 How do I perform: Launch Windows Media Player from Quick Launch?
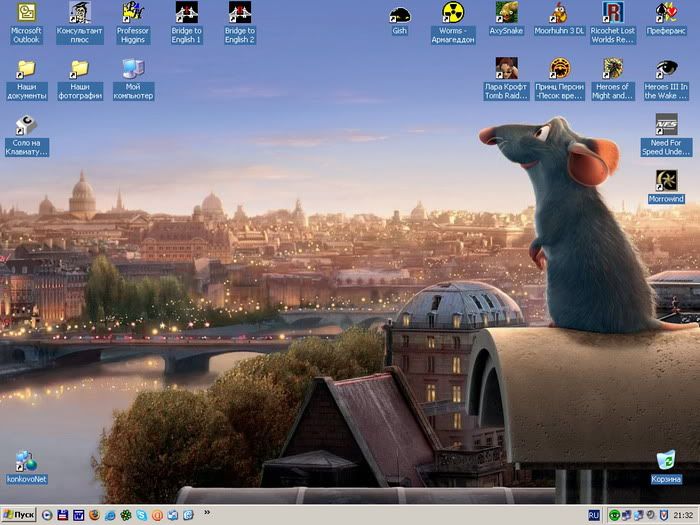(47, 515)
